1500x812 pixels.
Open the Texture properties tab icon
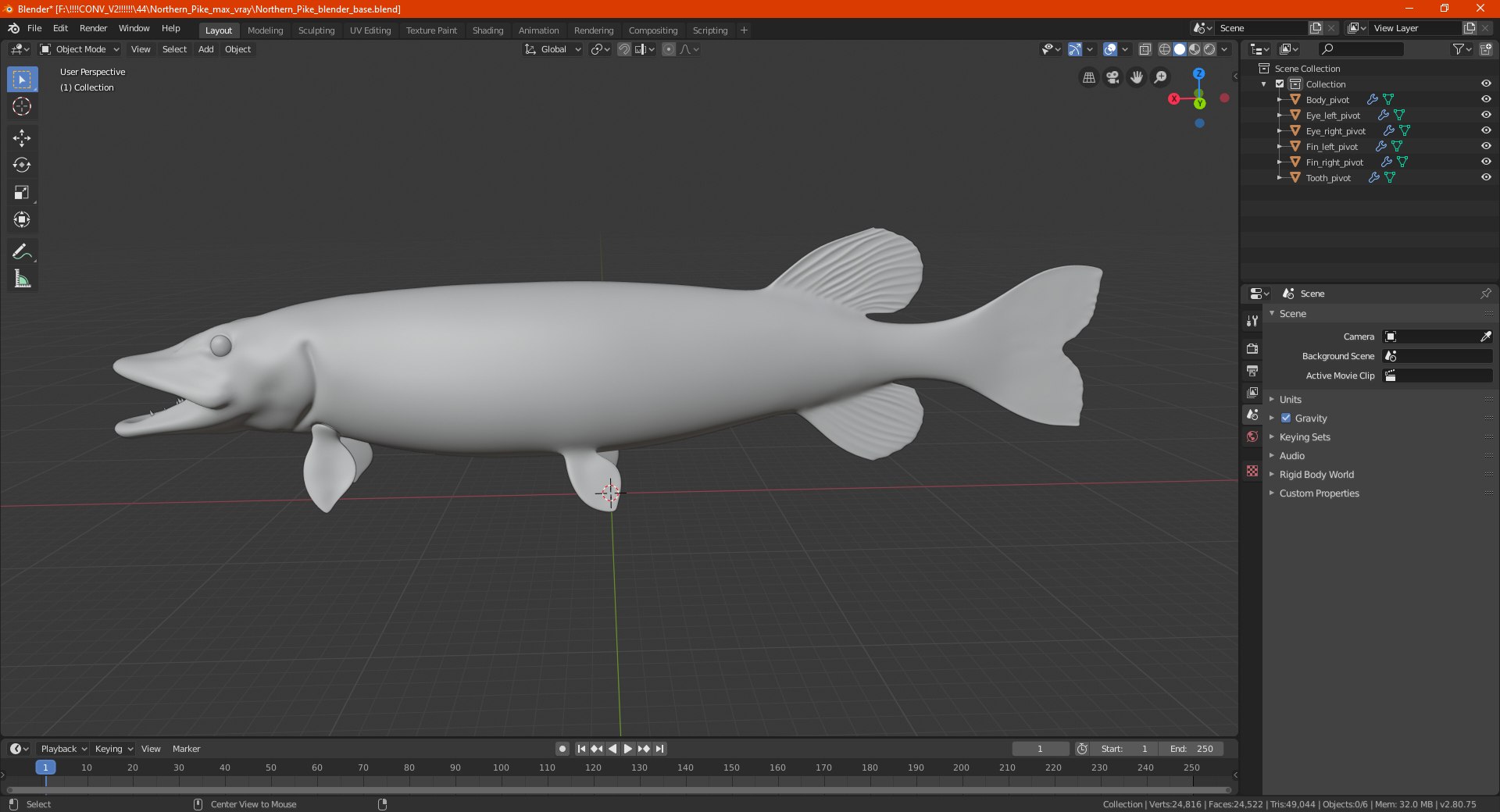[1252, 471]
